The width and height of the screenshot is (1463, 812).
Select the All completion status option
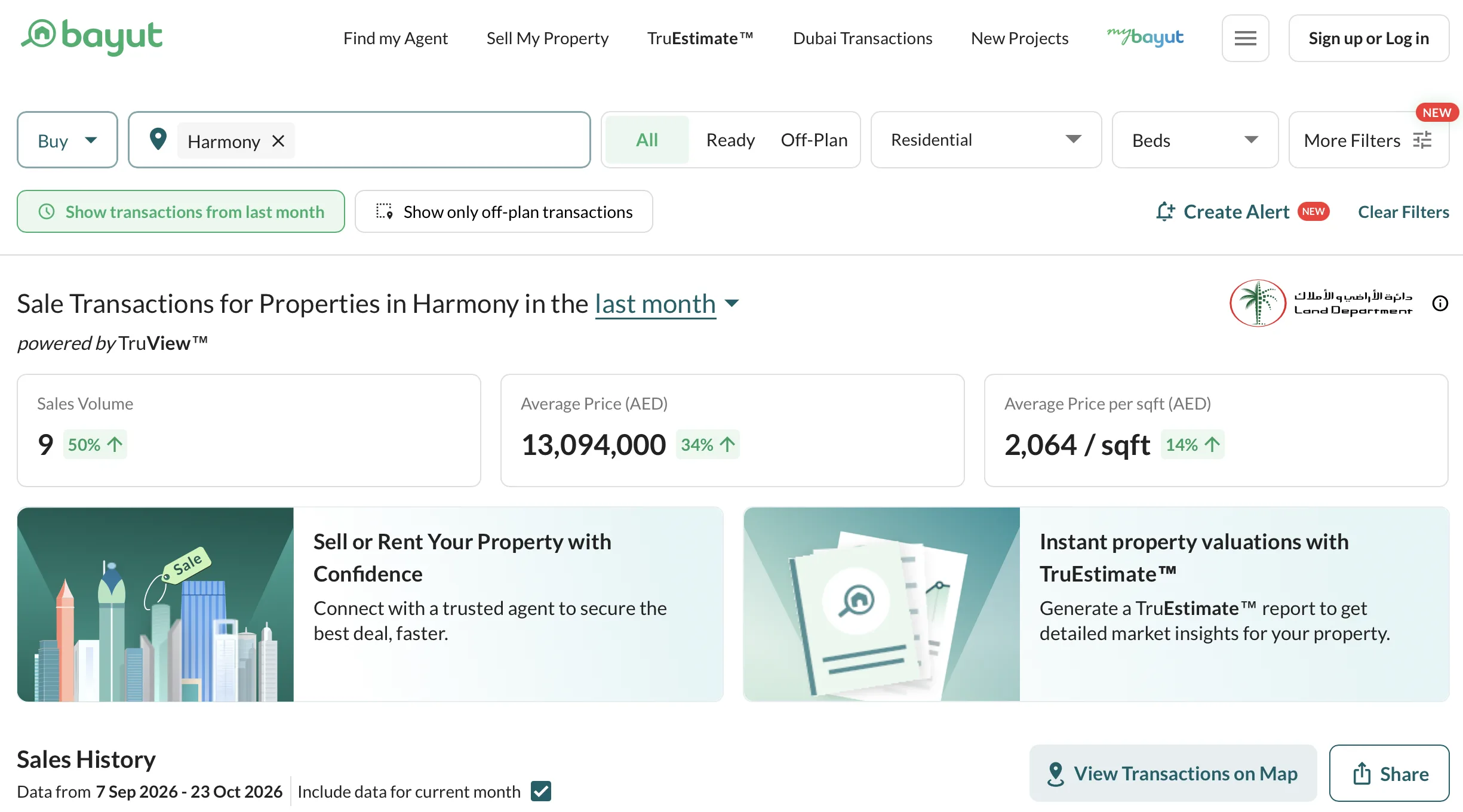tap(647, 140)
